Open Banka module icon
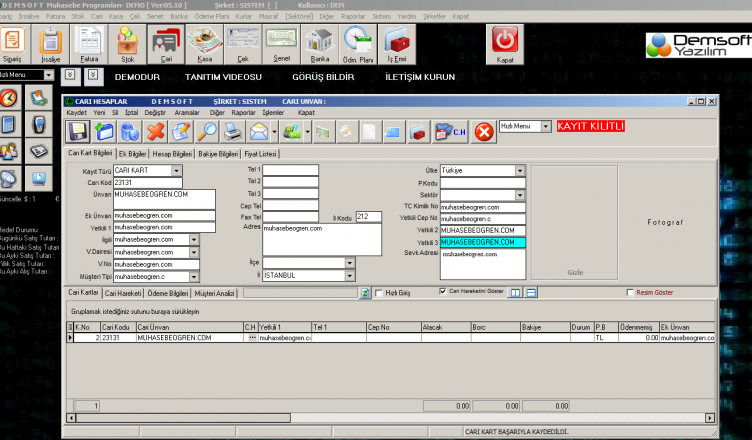 (x=320, y=45)
